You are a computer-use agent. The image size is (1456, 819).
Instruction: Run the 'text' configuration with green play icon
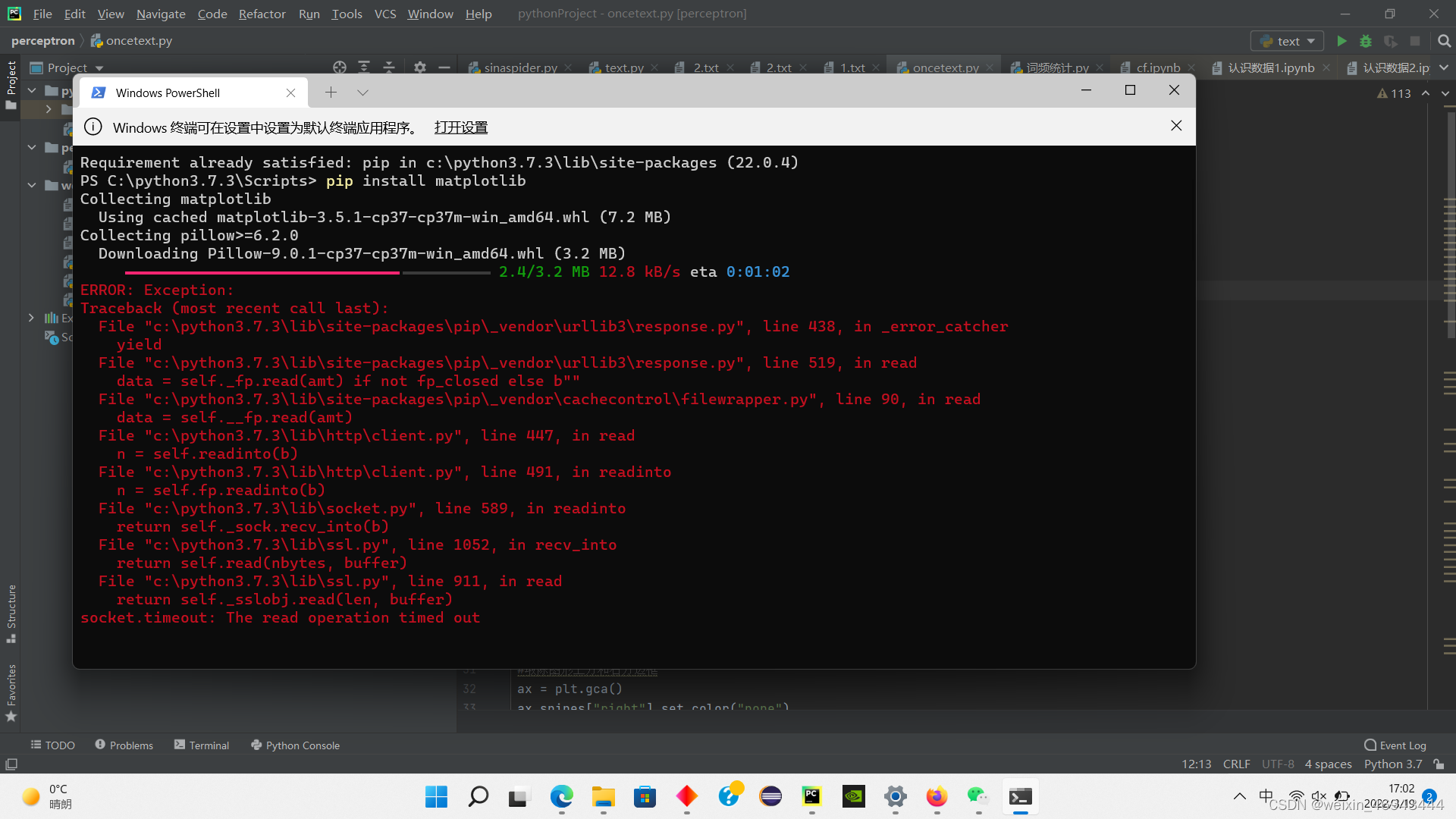click(1341, 40)
